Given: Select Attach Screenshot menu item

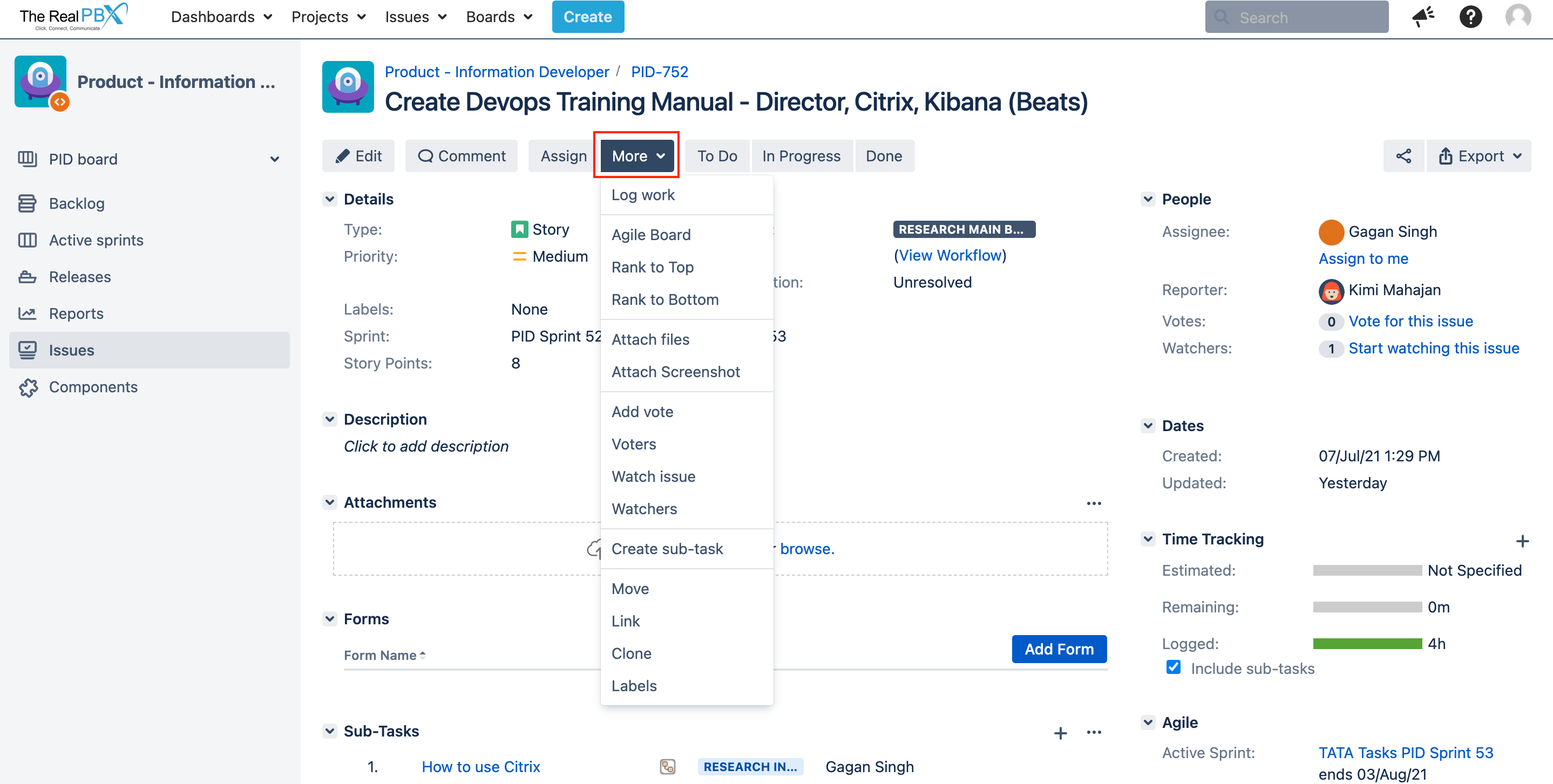Looking at the screenshot, I should point(687,372).
